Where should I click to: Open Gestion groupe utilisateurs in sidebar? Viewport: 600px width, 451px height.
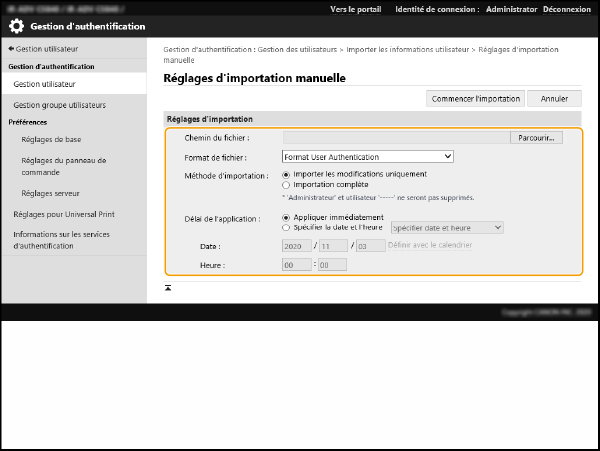59,104
